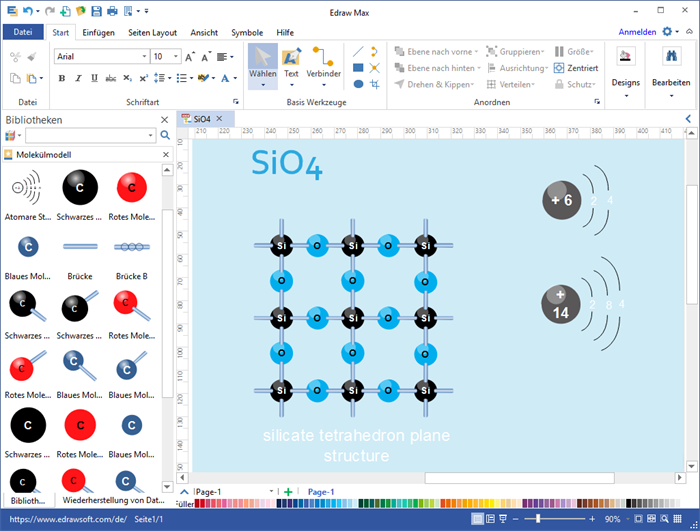Toggle bold text formatting

[62, 78]
